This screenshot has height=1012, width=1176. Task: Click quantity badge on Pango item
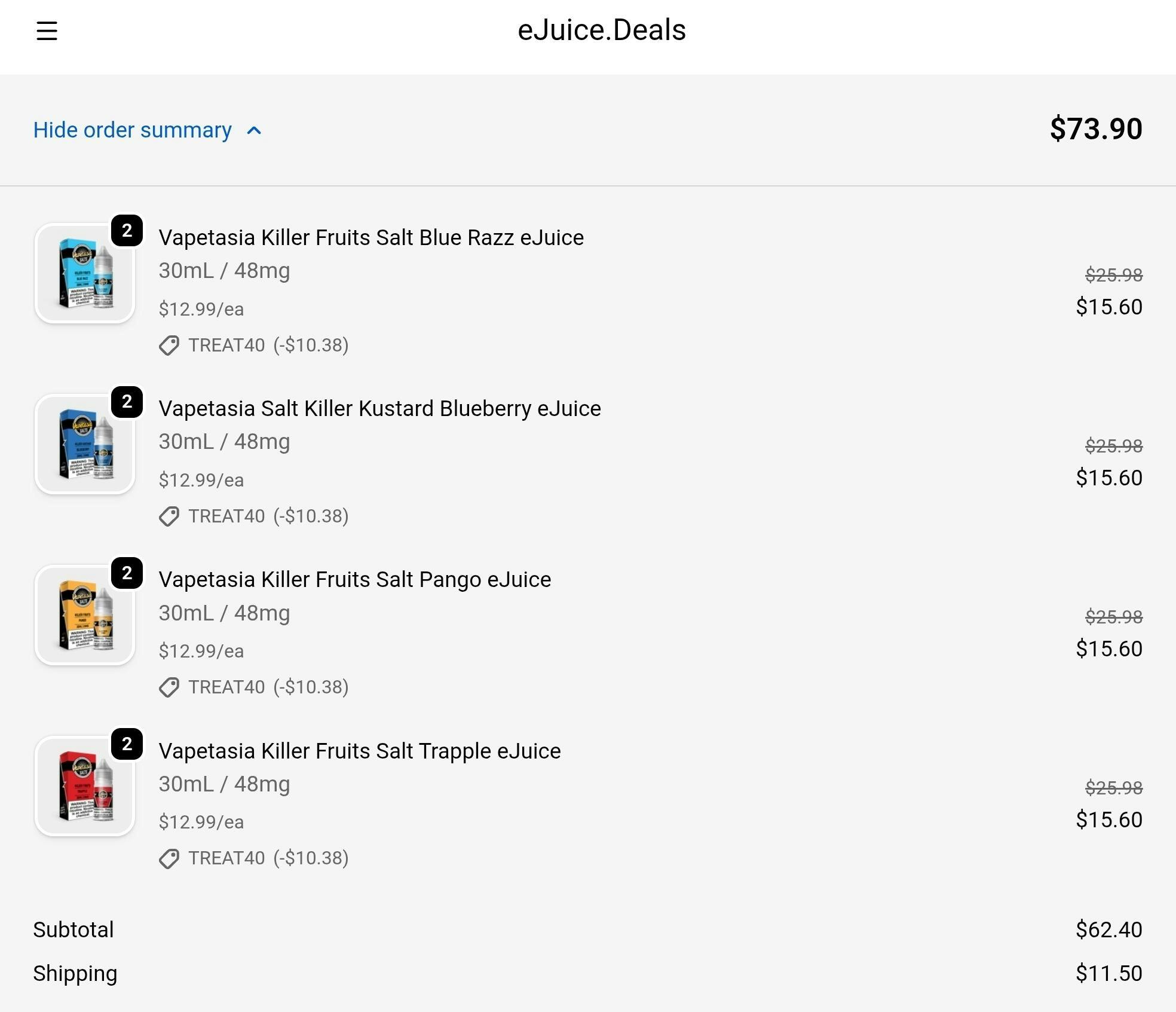pyautogui.click(x=127, y=573)
